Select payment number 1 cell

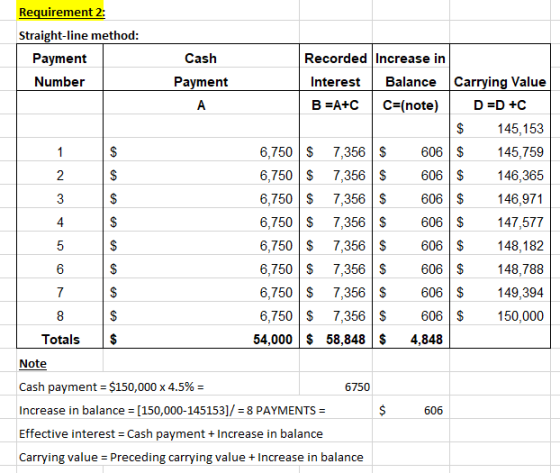60,152
